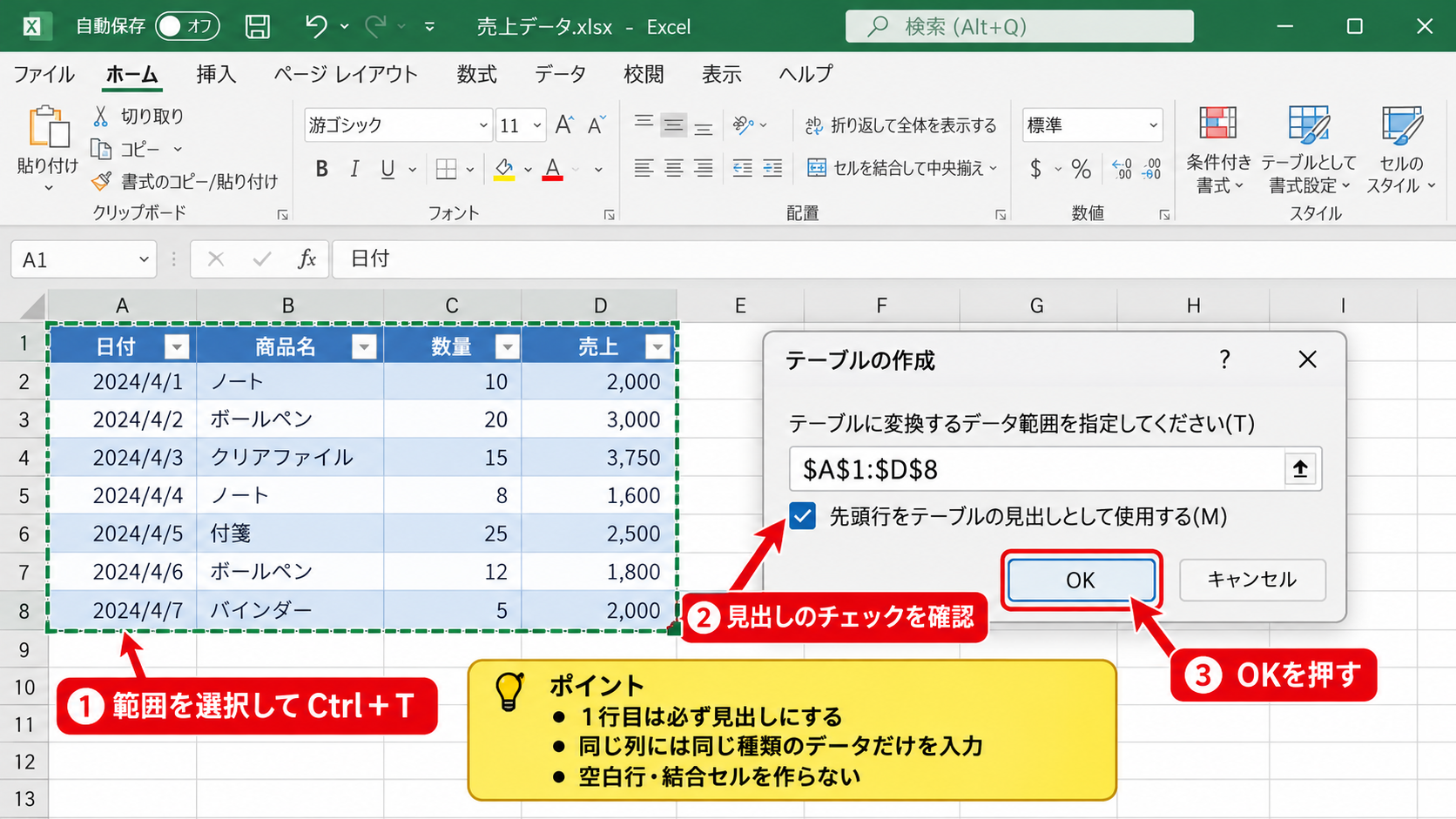This screenshot has width=1456, height=819.
Task: Toggle the AutoSave switch
Action: pos(187,26)
